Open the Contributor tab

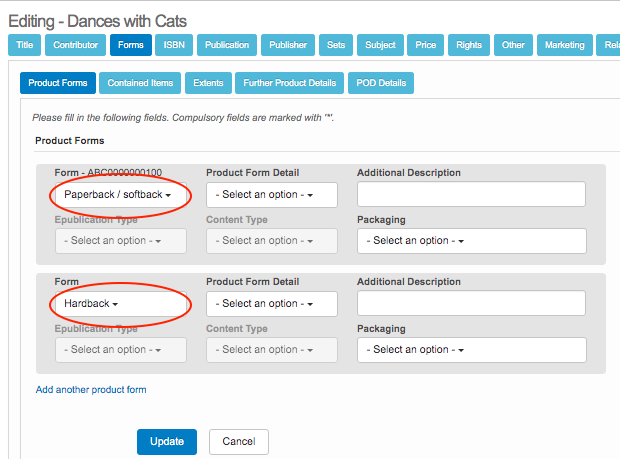click(76, 45)
